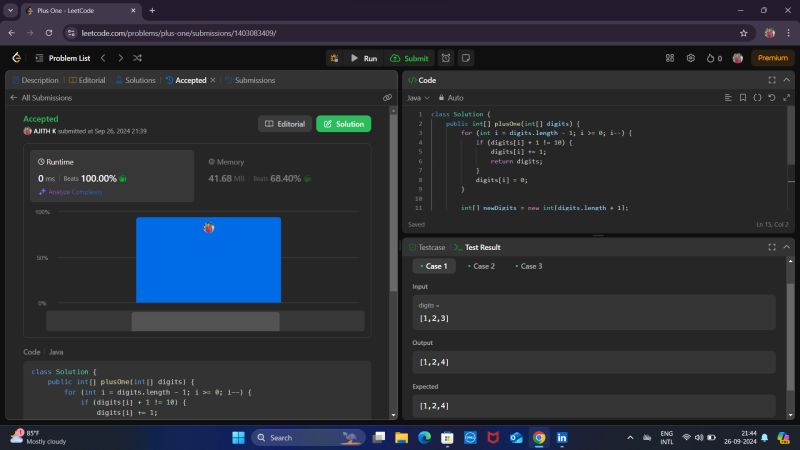The width and height of the screenshot is (800, 450).
Task: Toggle the bookmark icon in editor
Action: [x=742, y=98]
